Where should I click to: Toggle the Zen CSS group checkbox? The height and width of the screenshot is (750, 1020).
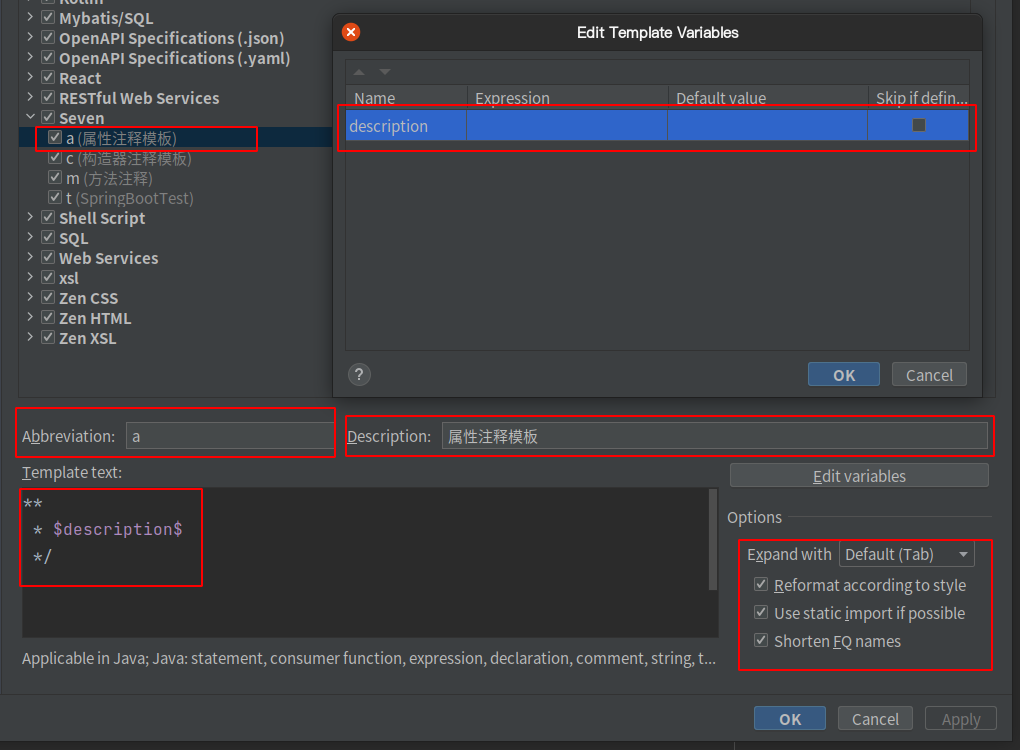point(48,298)
